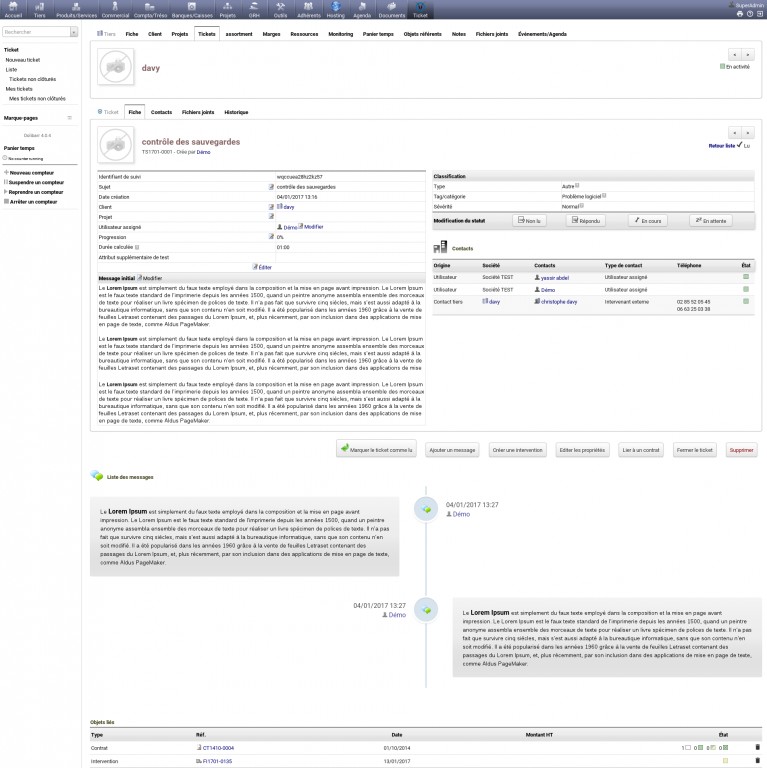Click Retour liste link

pyautogui.click(x=721, y=145)
